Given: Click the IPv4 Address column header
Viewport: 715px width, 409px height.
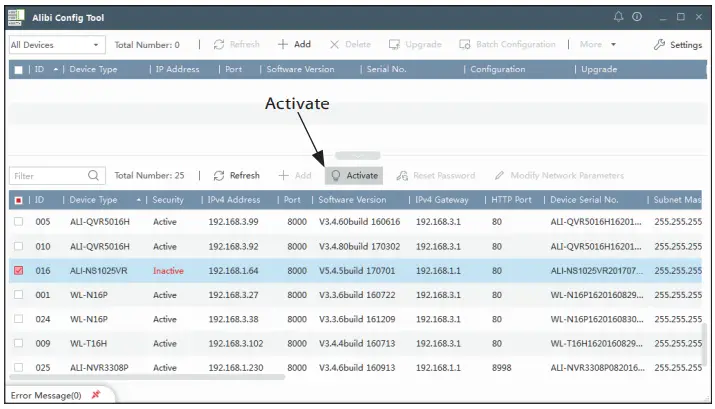Looking at the screenshot, I should point(233,200).
